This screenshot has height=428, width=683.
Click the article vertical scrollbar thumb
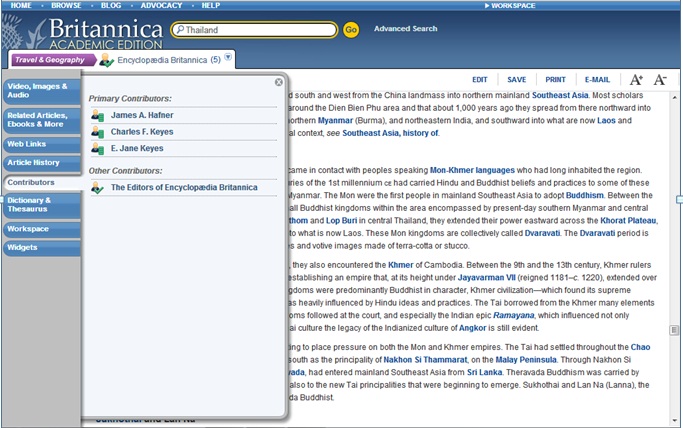coord(674,330)
